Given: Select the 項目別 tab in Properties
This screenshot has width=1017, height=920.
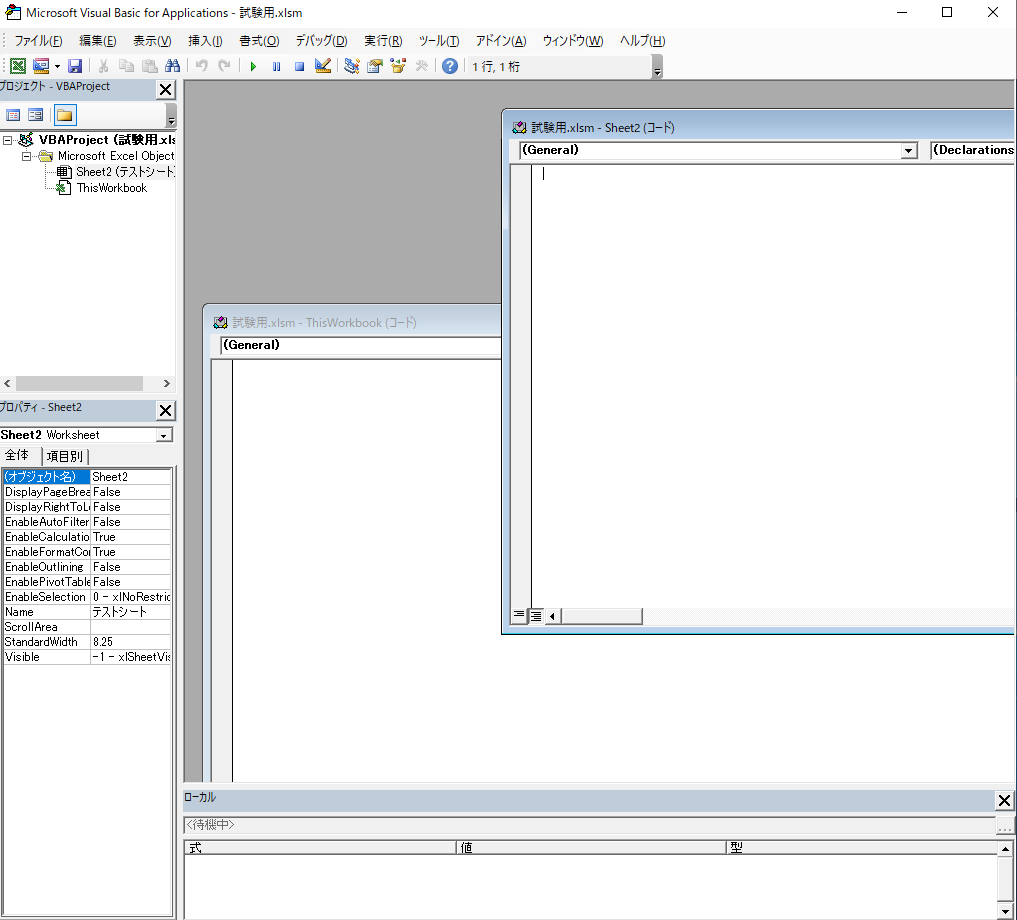Looking at the screenshot, I should [x=65, y=456].
